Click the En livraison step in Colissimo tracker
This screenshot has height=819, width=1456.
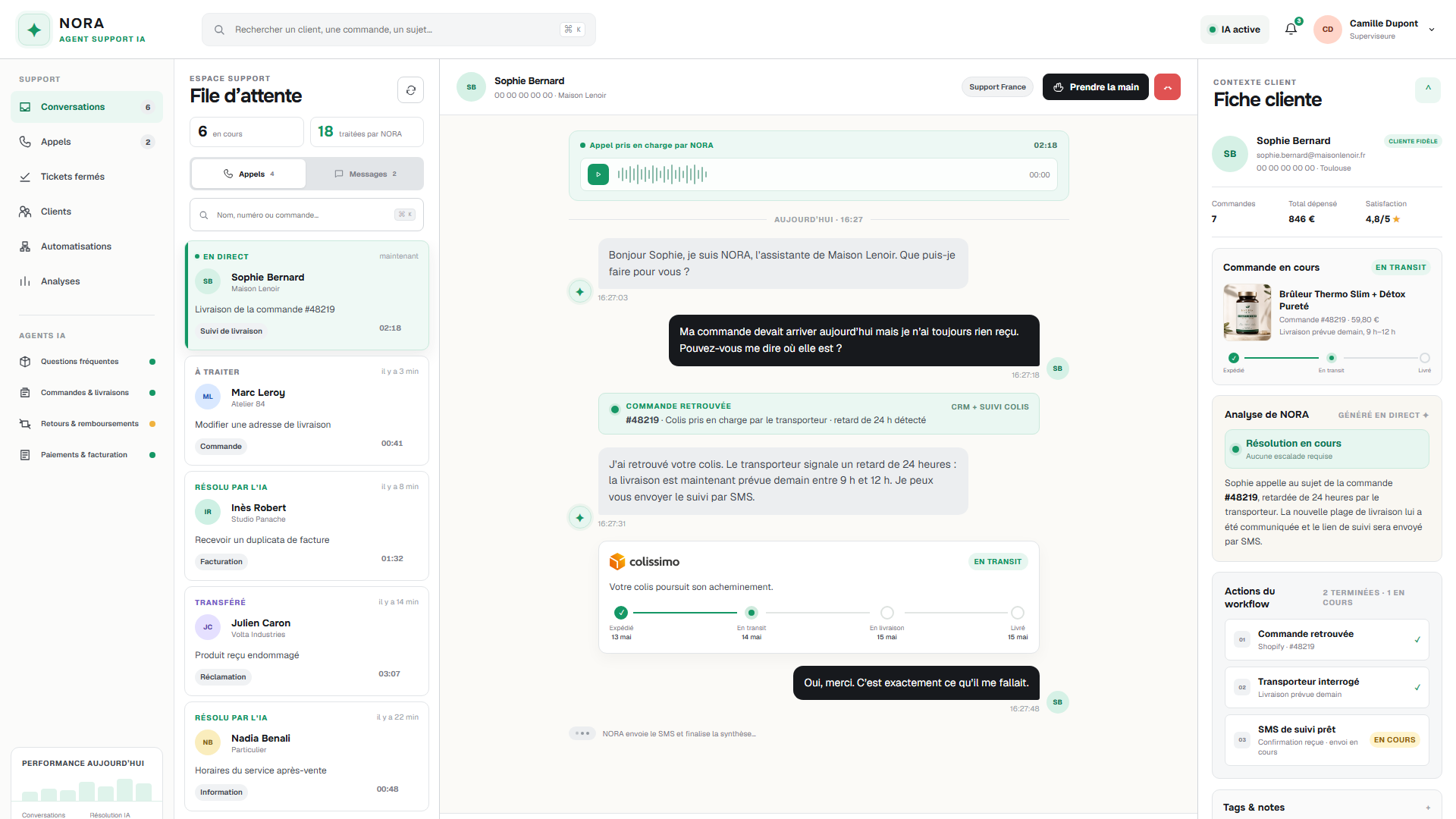886,613
